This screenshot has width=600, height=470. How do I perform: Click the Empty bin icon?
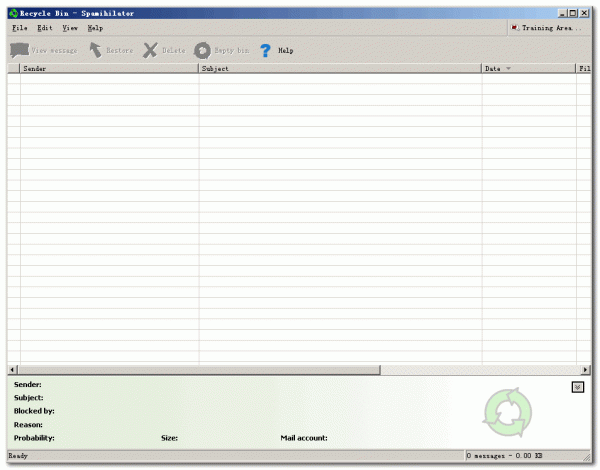click(x=202, y=50)
